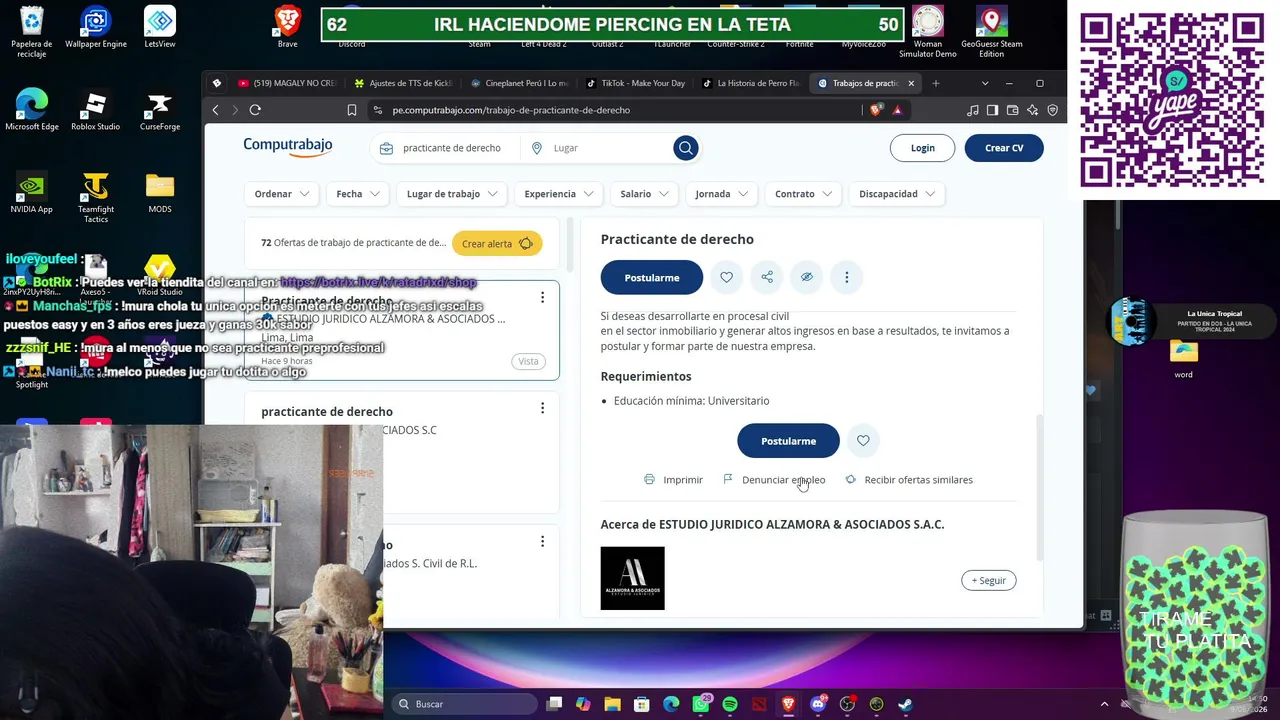The height and width of the screenshot is (720, 1280).
Task: Open Microsoft Store from the taskbar
Action: coord(642,704)
